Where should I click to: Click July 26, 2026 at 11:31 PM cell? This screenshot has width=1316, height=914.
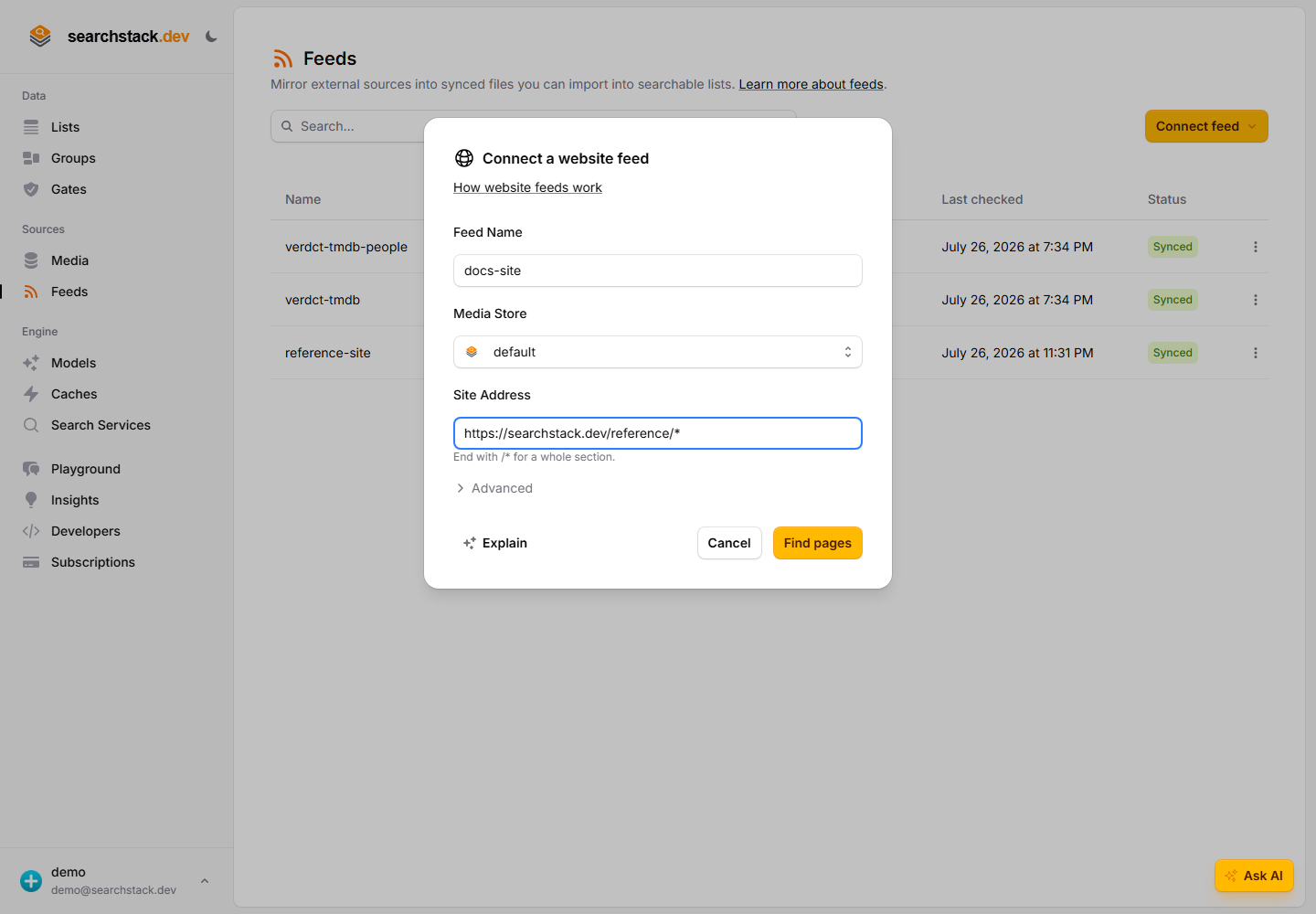point(1017,353)
